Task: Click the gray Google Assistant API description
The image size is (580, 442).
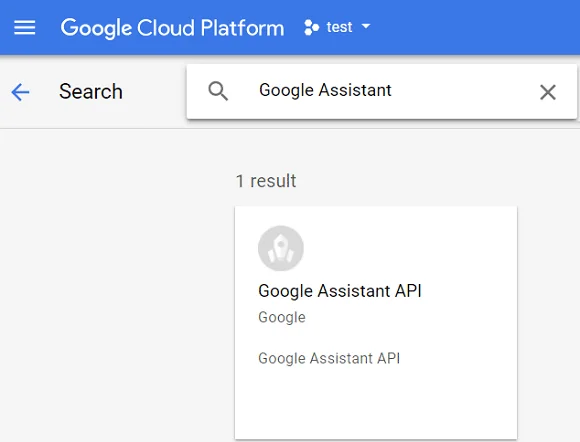Action: coord(329,358)
